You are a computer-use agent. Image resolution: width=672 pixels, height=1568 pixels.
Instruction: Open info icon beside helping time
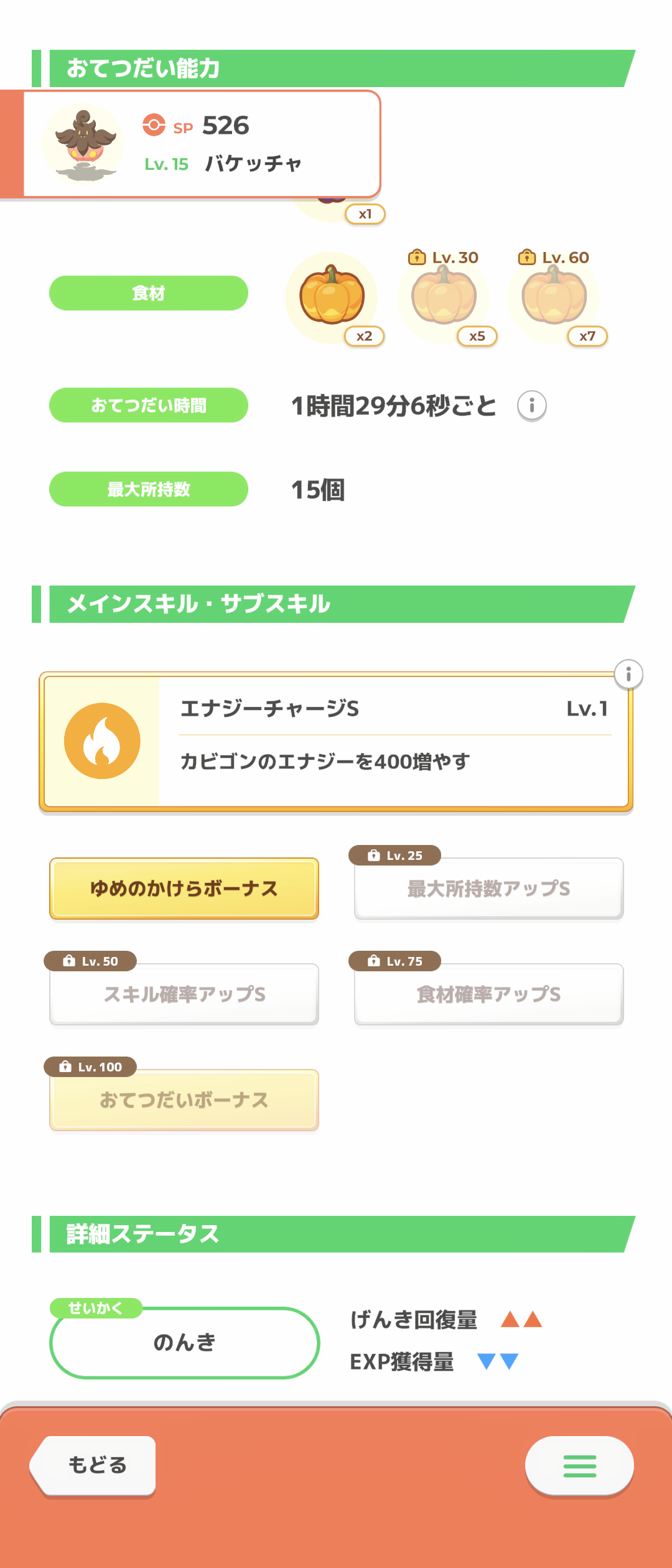point(531,406)
